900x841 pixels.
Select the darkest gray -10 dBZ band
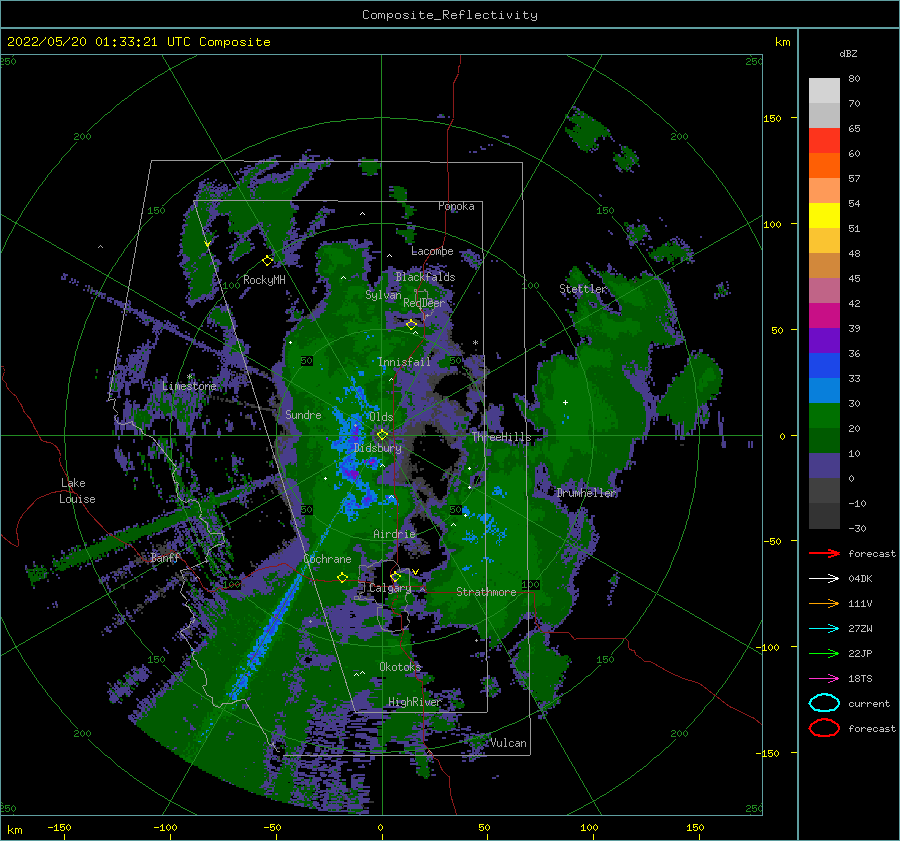coord(824,516)
